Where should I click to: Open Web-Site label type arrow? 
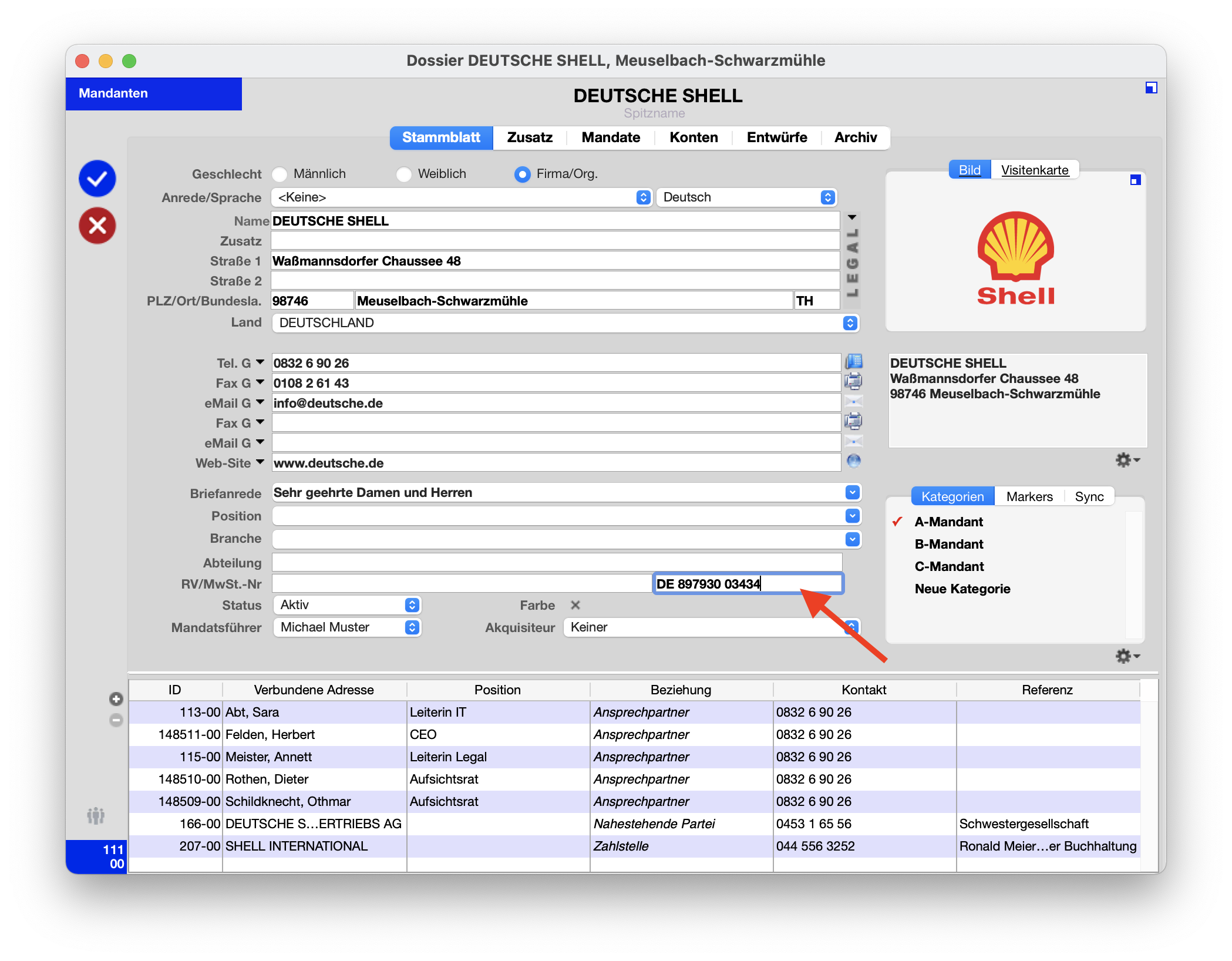(260, 462)
